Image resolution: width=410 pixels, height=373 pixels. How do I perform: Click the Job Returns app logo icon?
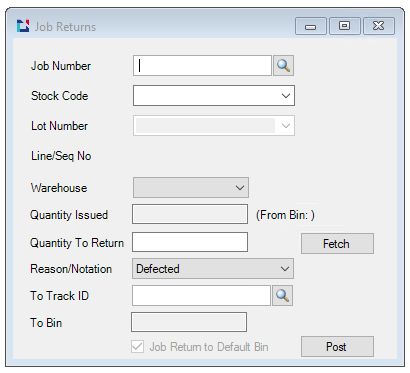pyautogui.click(x=23, y=26)
